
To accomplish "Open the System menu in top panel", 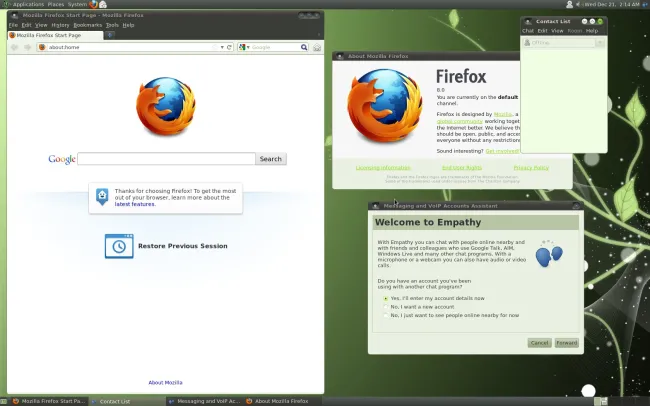I will [x=77, y=4].
